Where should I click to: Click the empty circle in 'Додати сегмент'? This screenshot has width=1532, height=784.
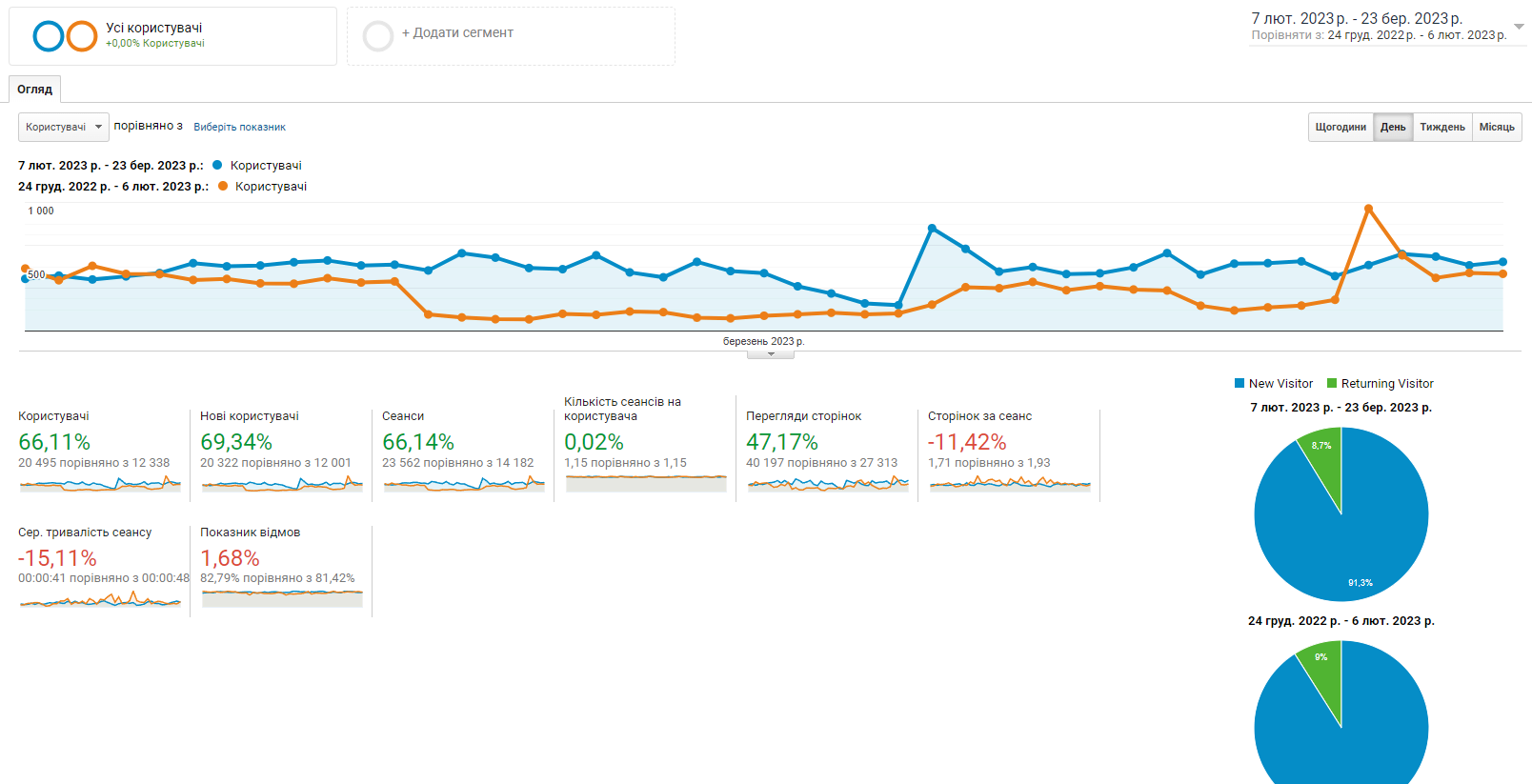[378, 36]
